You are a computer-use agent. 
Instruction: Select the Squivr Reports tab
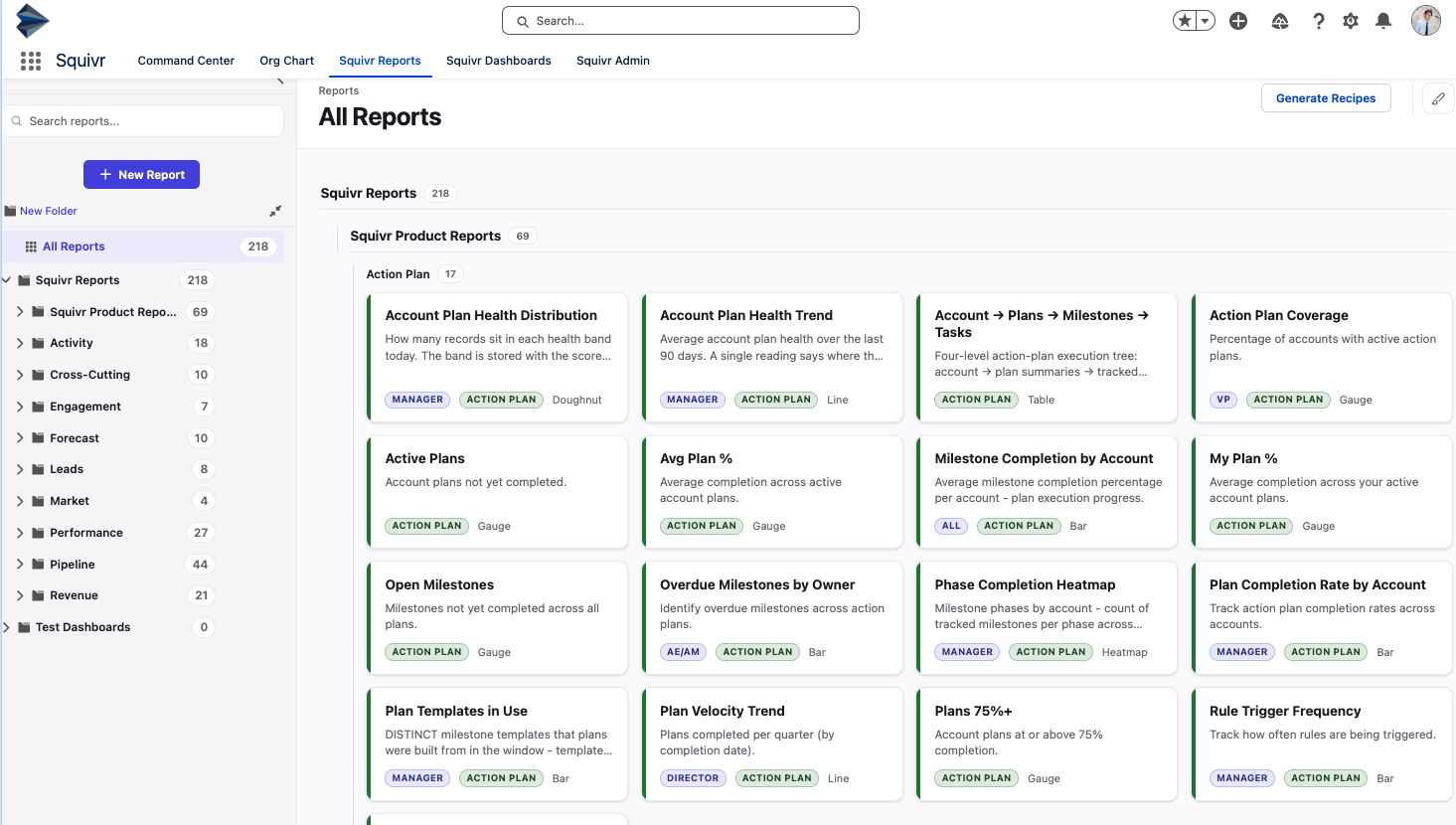(x=380, y=61)
